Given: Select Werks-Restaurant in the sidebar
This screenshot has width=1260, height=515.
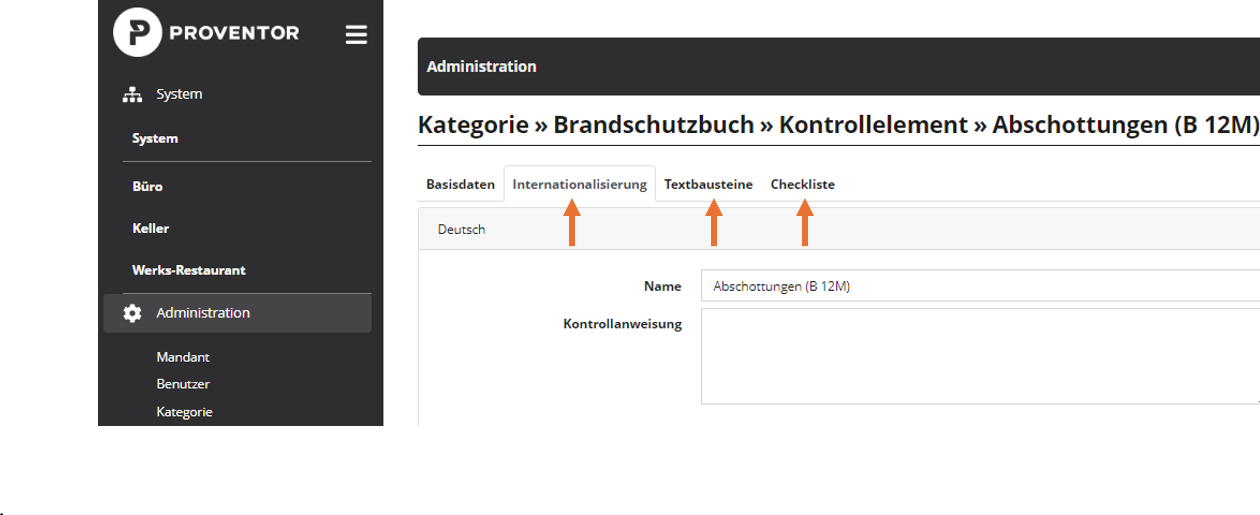Looking at the screenshot, I should coord(189,270).
